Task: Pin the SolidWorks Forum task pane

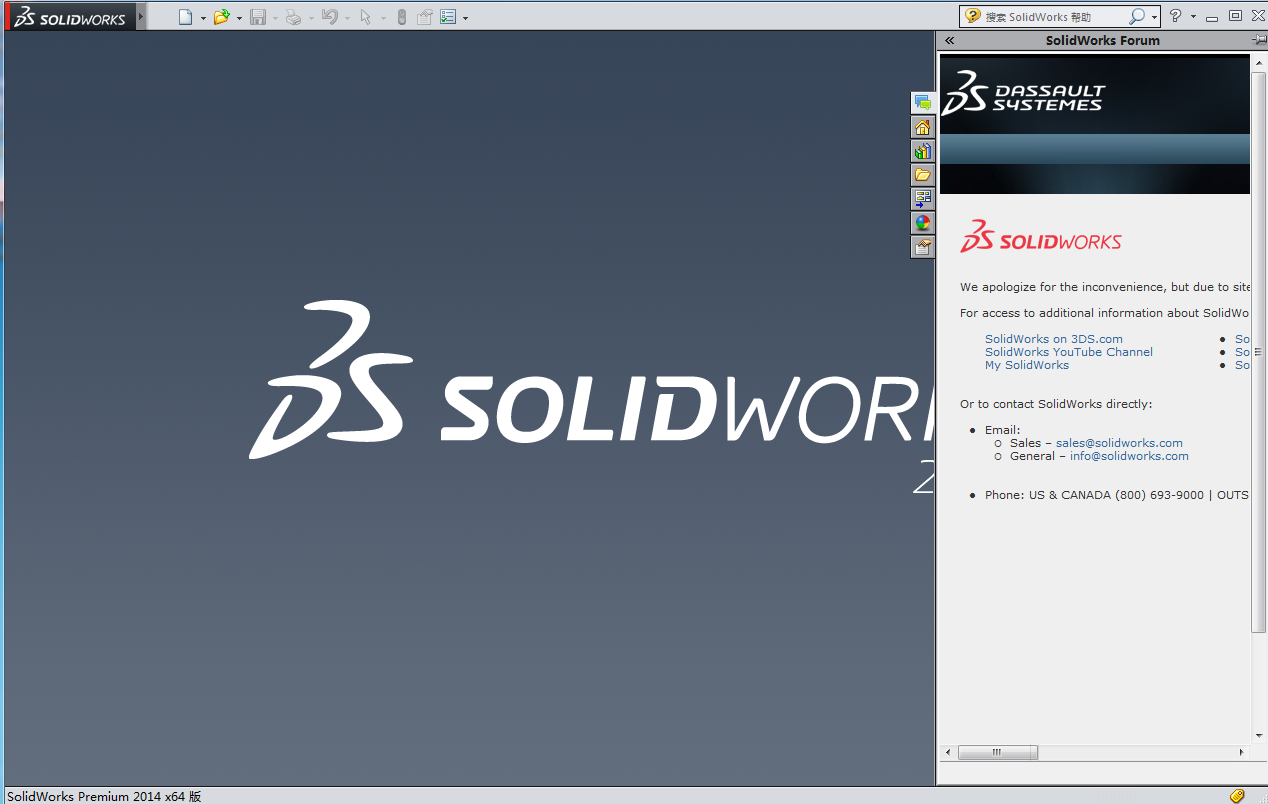Action: pos(1259,40)
